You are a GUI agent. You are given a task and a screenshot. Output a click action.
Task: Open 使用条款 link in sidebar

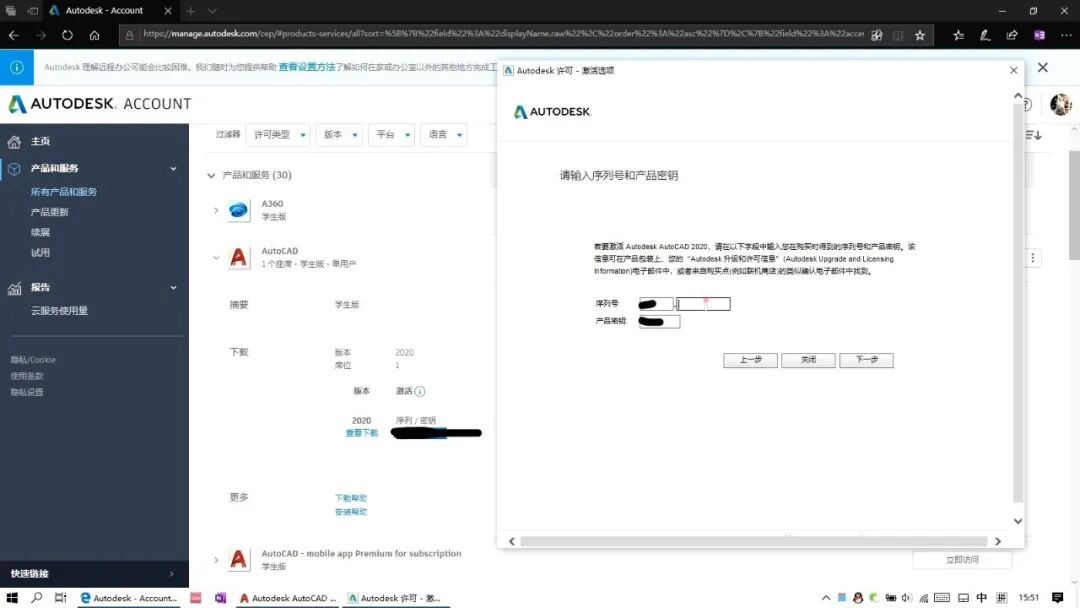point(26,376)
